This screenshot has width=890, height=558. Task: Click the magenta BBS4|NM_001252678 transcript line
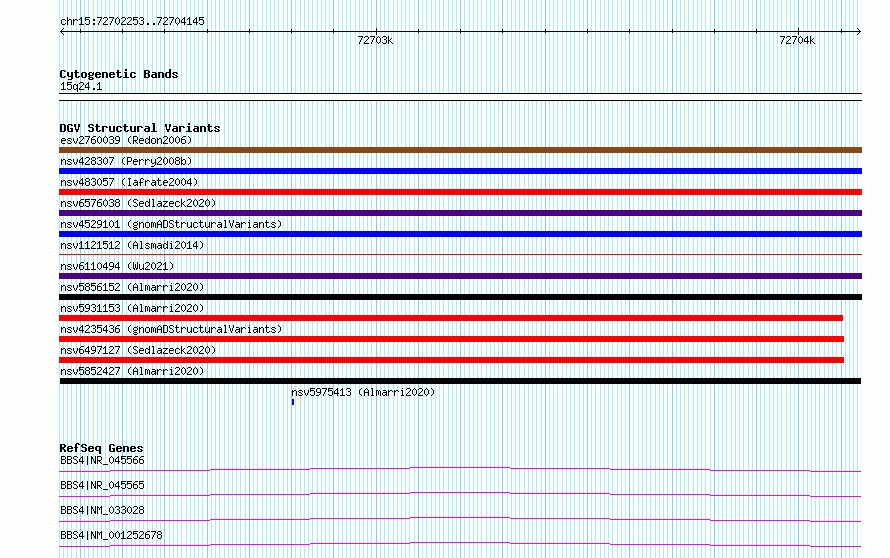tap(460, 544)
